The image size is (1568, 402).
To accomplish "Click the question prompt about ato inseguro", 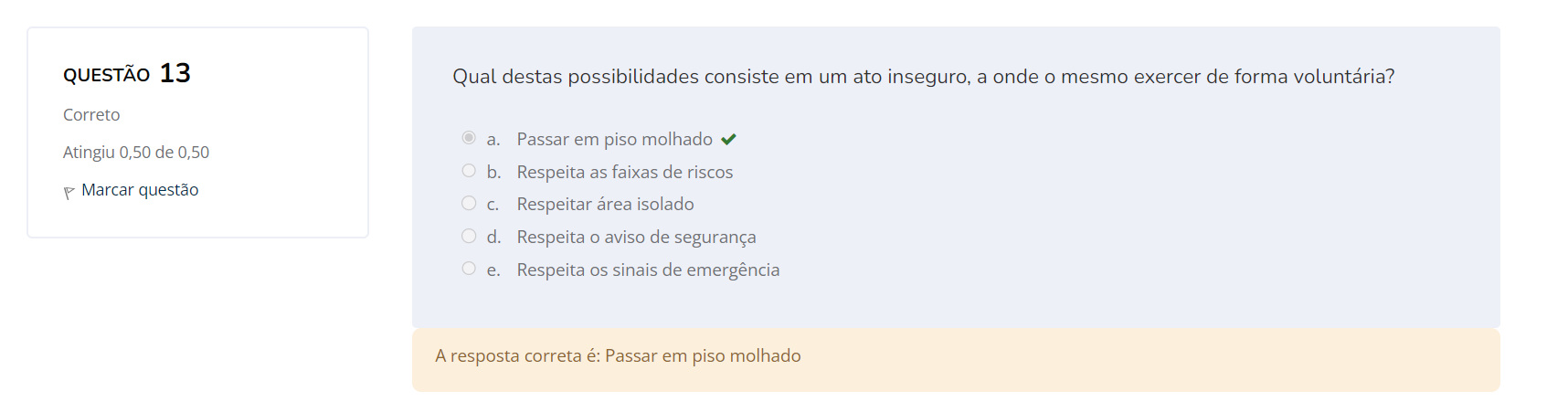I will (923, 77).
